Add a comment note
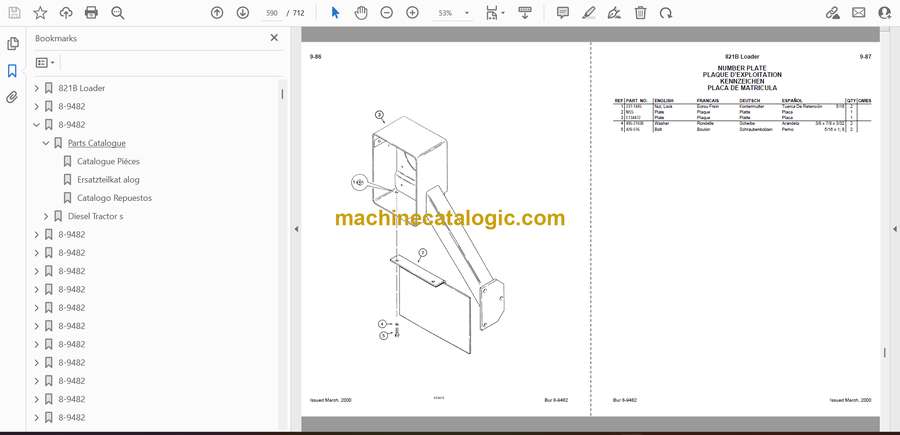Viewport: 900px width, 435px height. pyautogui.click(x=562, y=13)
